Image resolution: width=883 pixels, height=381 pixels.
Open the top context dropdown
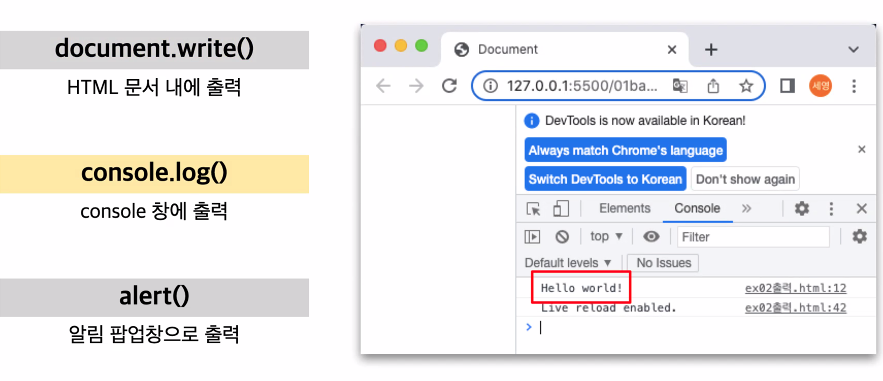(x=606, y=236)
